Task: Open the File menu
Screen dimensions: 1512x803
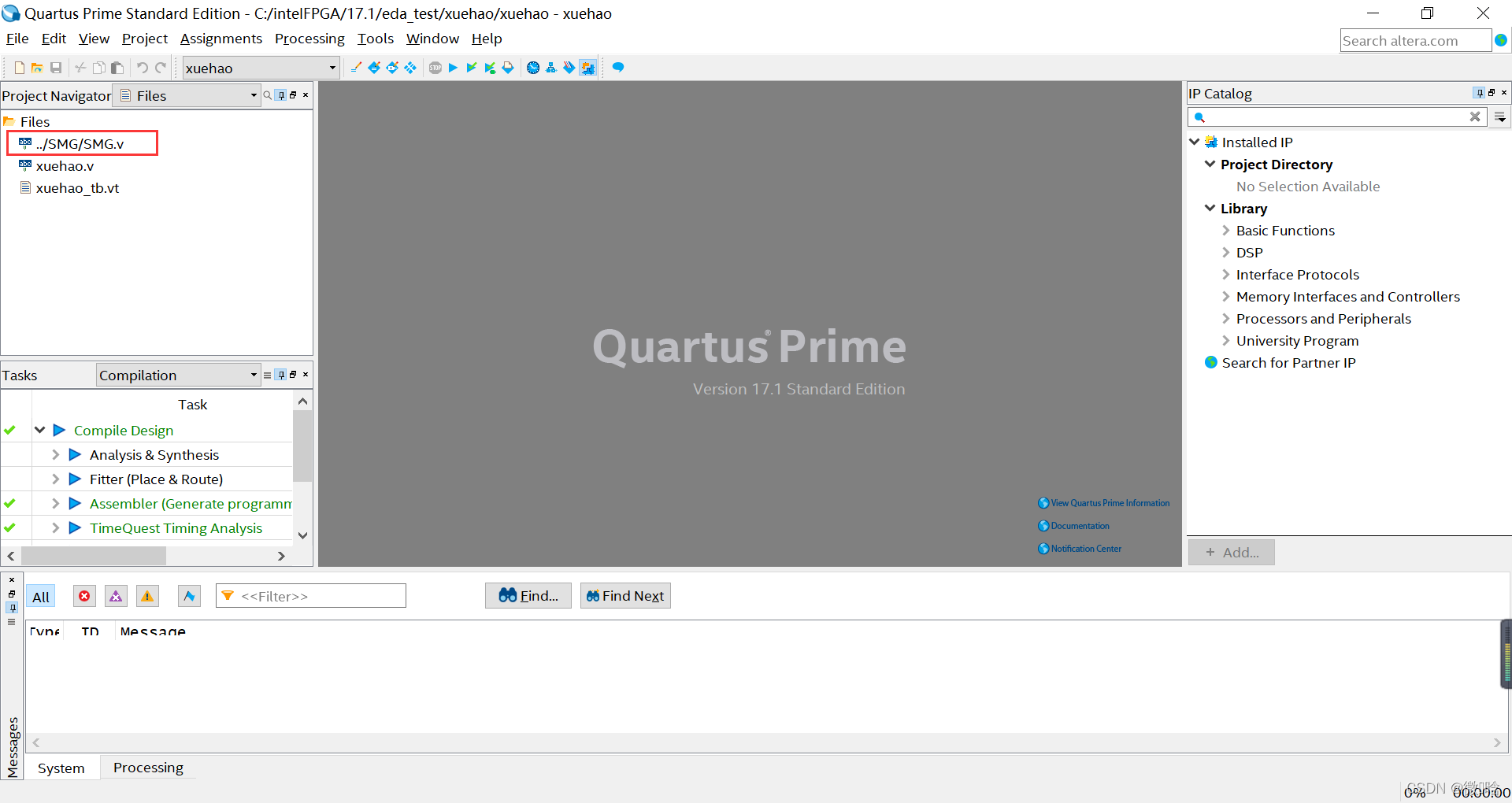Action: (x=17, y=39)
